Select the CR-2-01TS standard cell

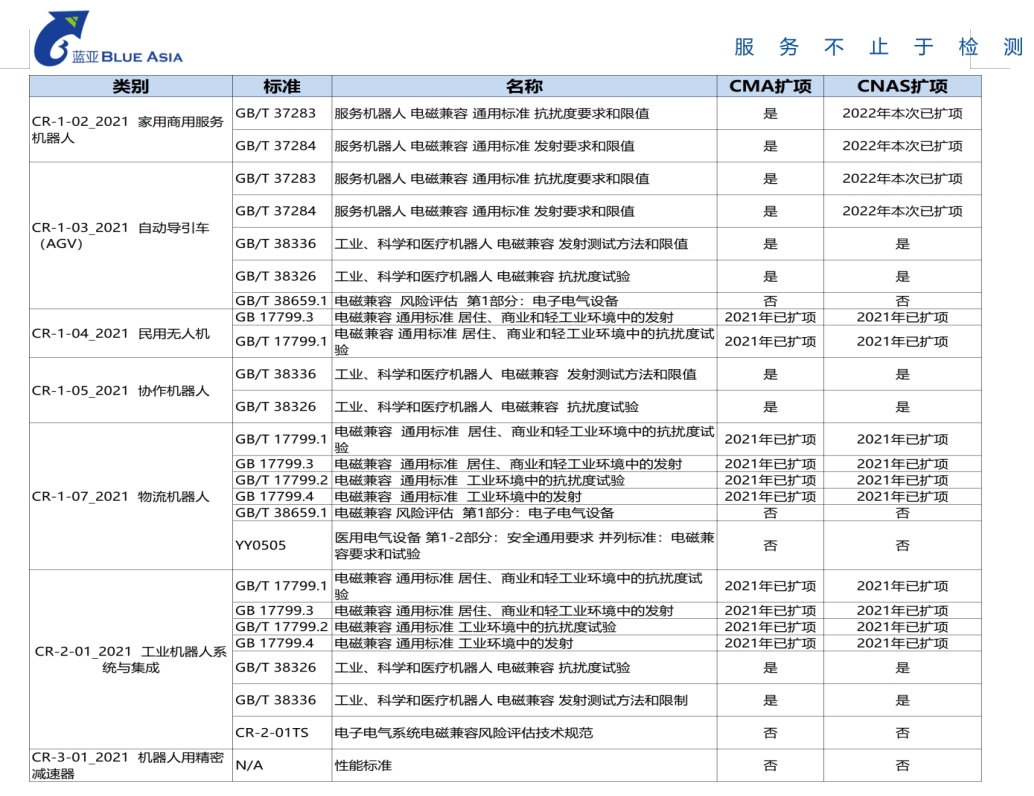pos(272,732)
